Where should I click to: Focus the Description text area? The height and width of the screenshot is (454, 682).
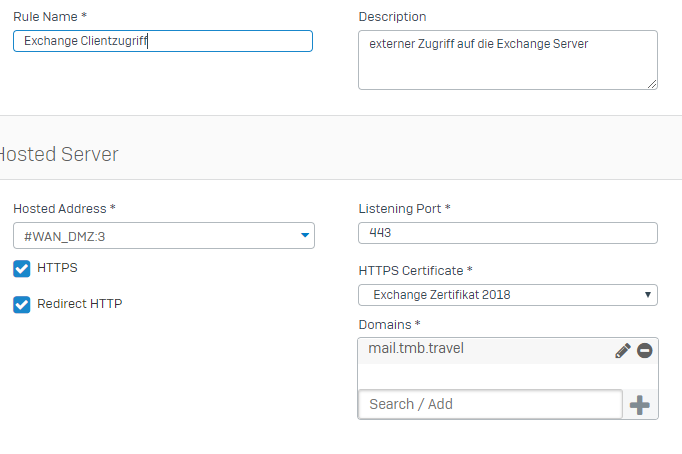(508, 60)
